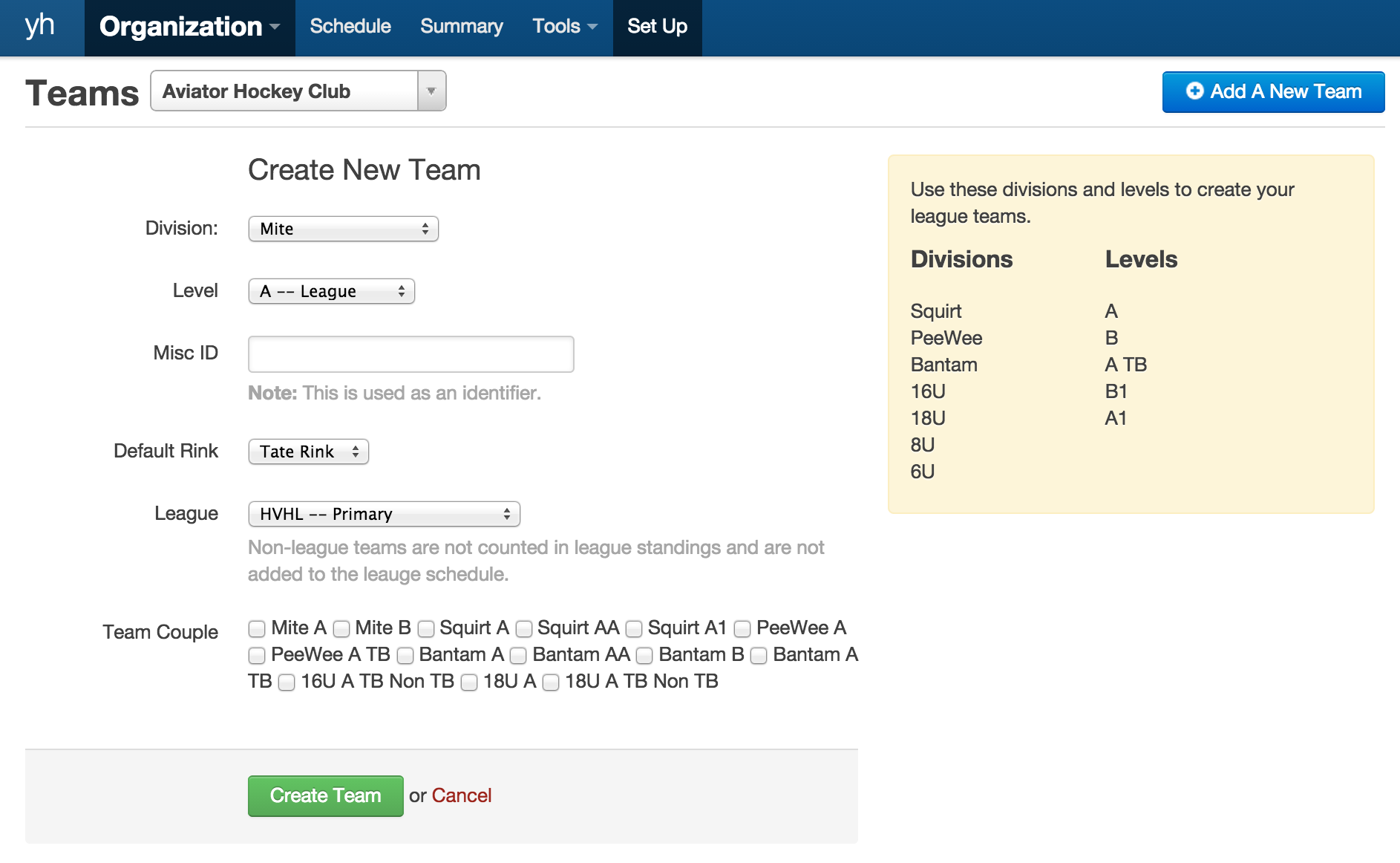Check the Mite A checkbox
Screen dimensions: 1400x863
point(257,629)
